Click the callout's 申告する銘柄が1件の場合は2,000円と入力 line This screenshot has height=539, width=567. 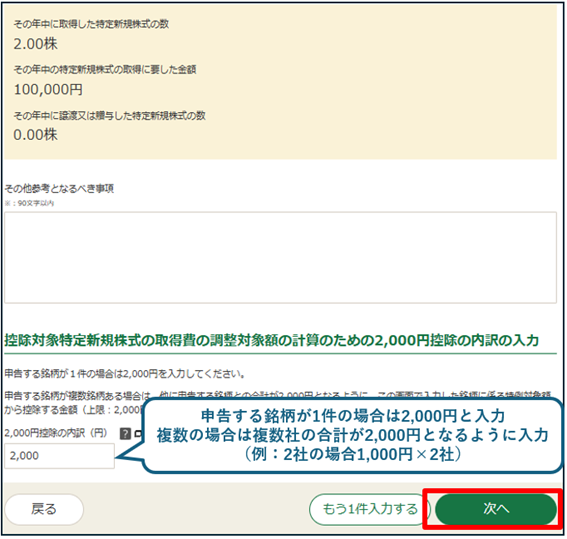click(353, 416)
